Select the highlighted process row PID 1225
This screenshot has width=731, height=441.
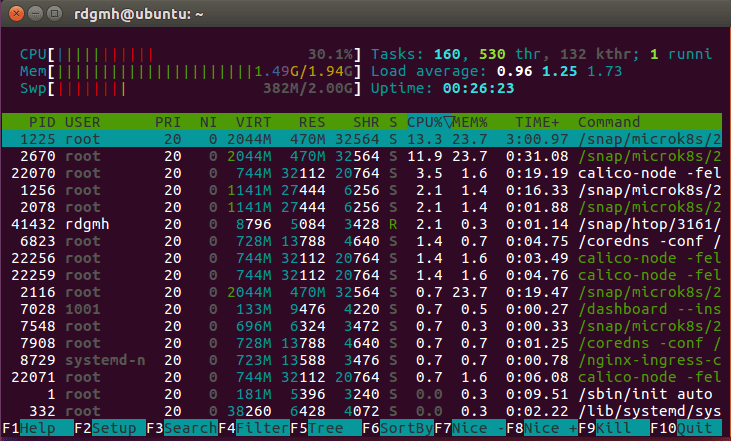click(x=362, y=139)
